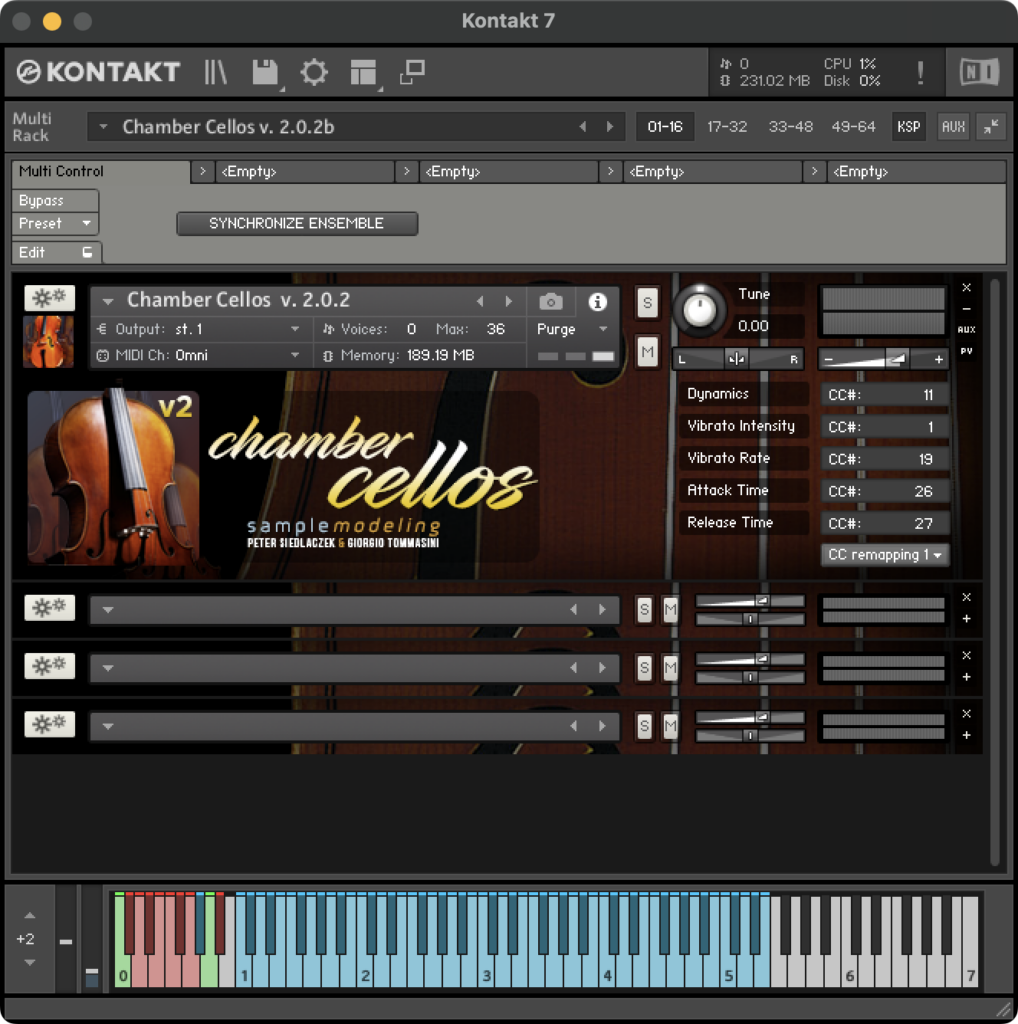The height and width of the screenshot is (1024, 1018).
Task: Click the volume minus button
Action: pos(829,359)
